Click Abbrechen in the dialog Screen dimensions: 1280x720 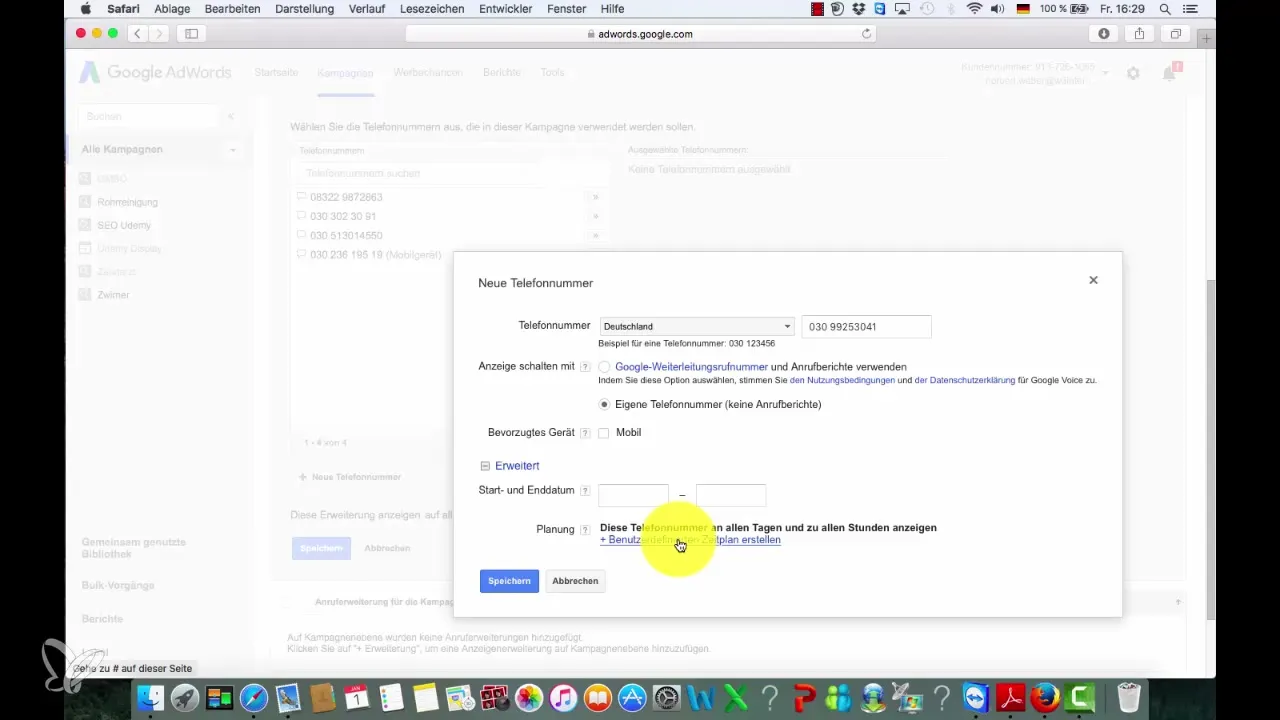tap(575, 581)
